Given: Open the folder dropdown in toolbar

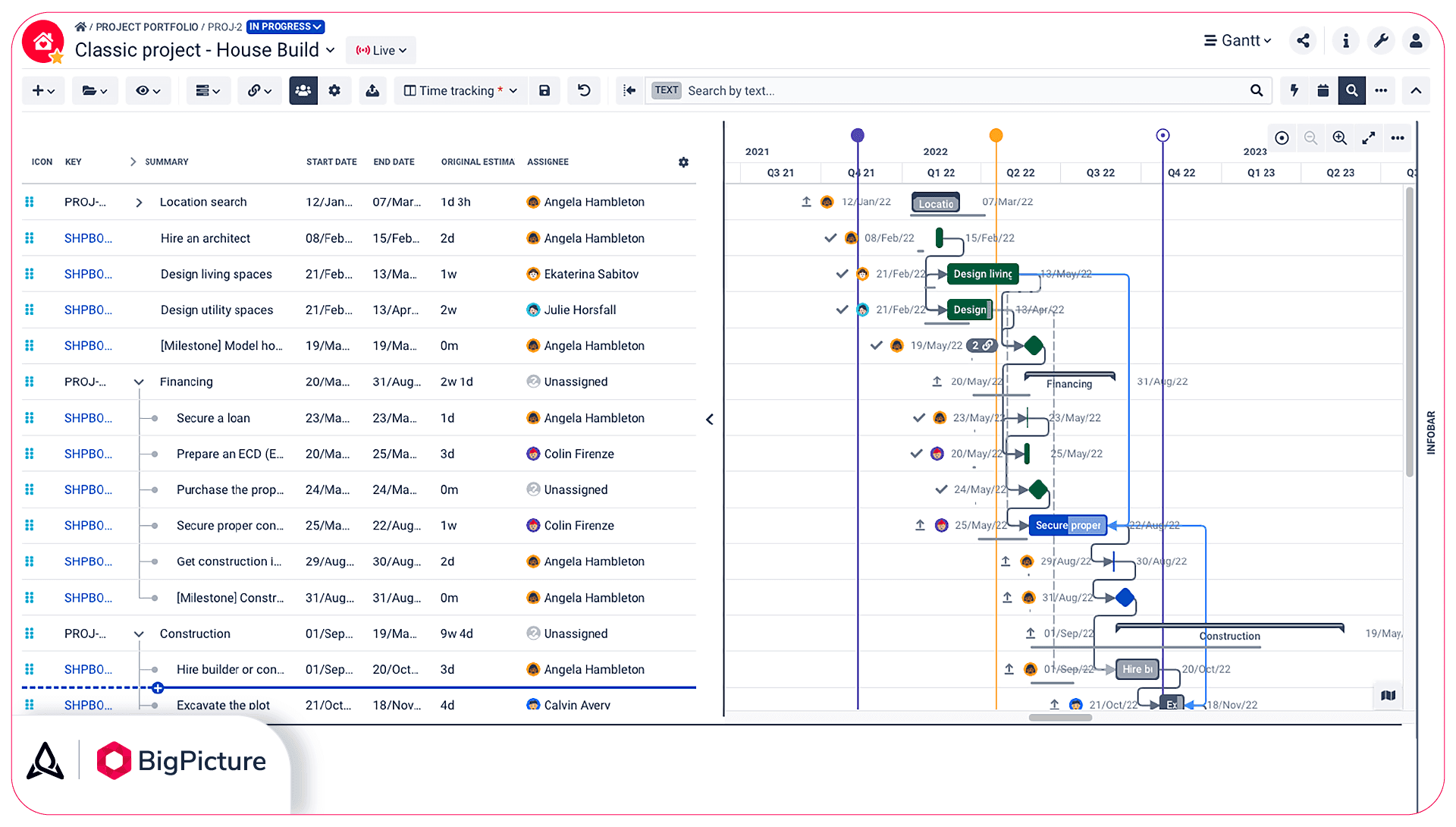Looking at the screenshot, I should click(x=95, y=90).
